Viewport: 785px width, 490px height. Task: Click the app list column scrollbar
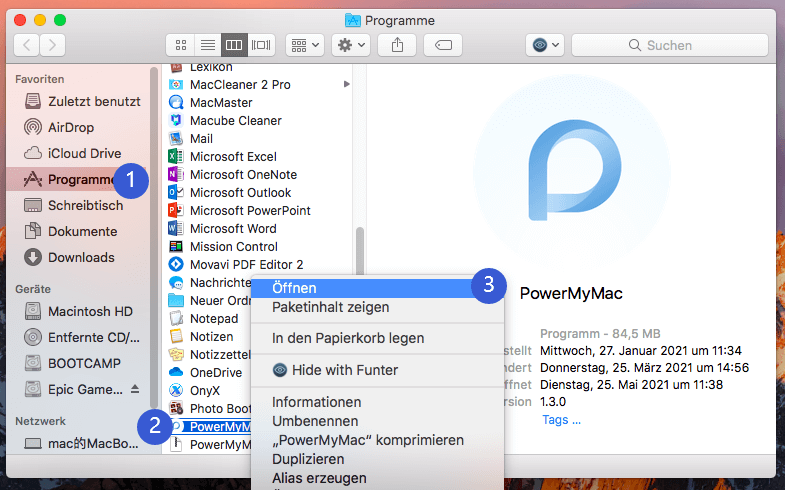(x=359, y=250)
